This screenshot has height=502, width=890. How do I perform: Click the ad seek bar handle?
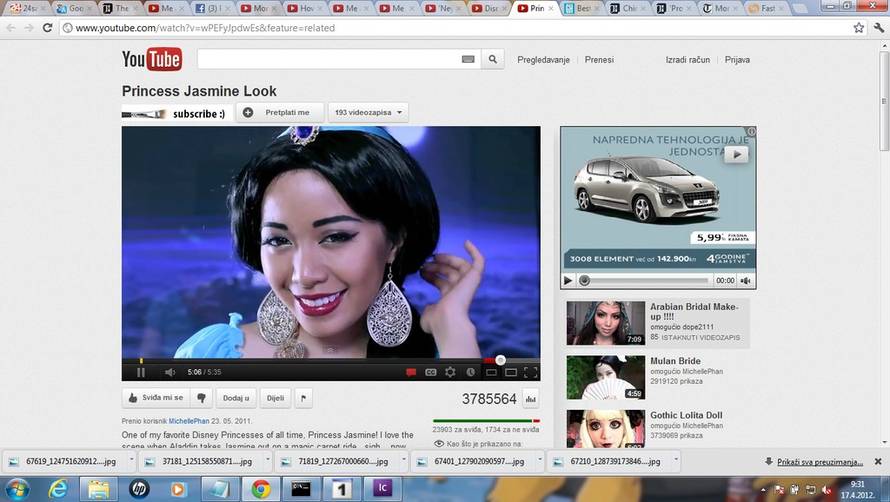point(584,281)
